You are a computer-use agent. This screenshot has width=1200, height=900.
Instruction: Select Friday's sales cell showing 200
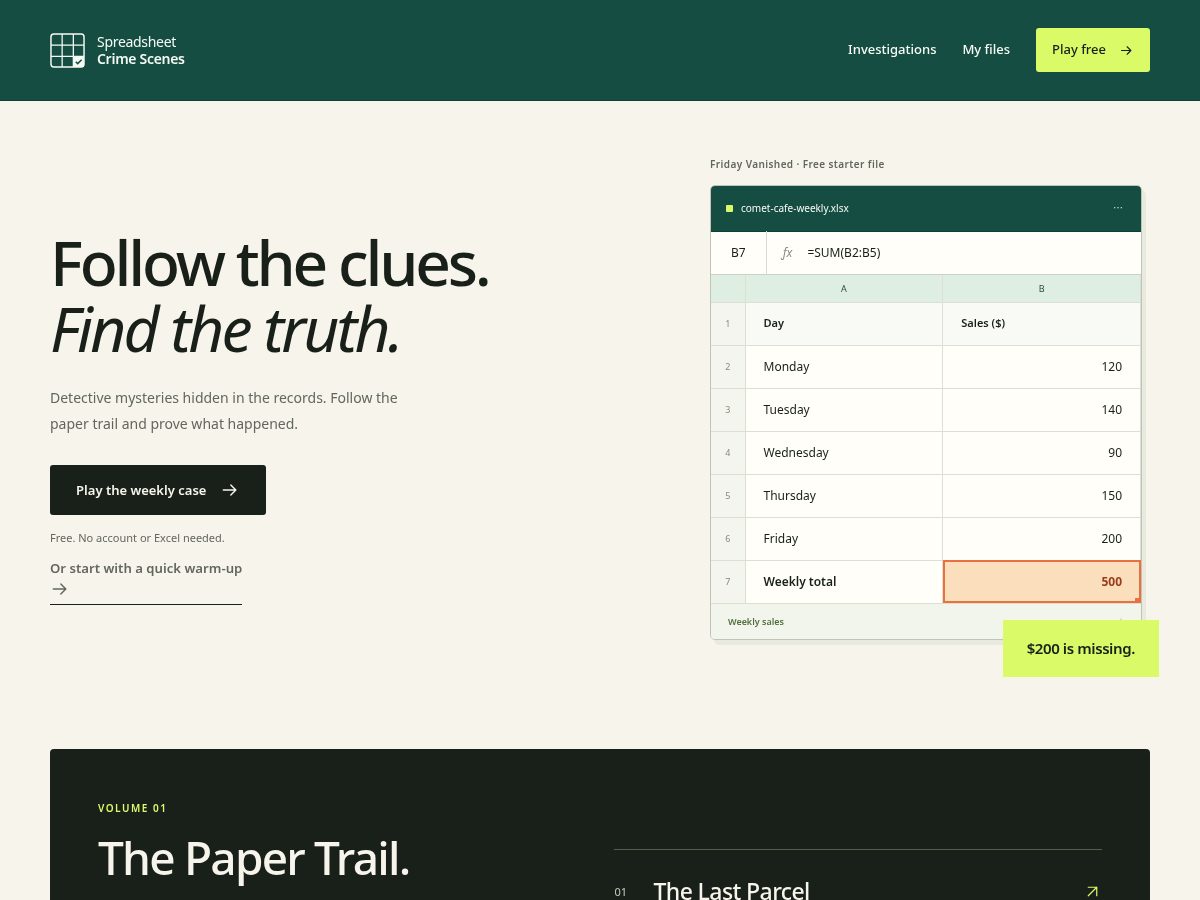click(x=1041, y=539)
